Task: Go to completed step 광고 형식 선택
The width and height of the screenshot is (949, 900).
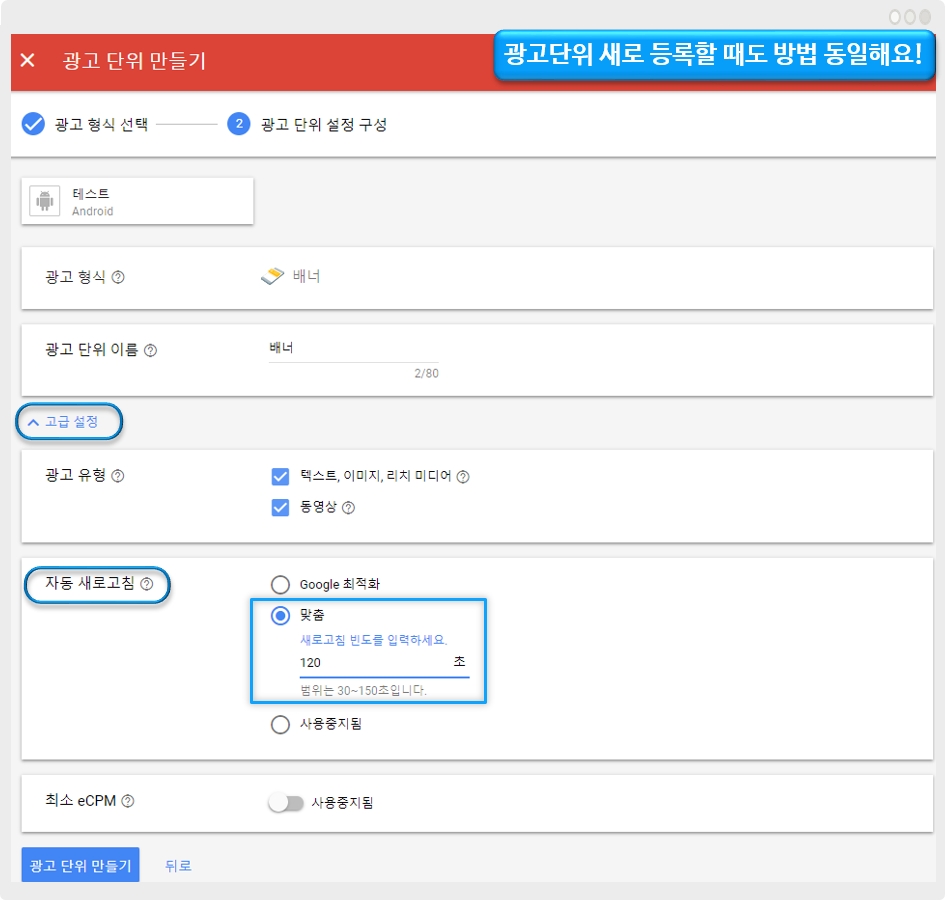Action: 85,125
